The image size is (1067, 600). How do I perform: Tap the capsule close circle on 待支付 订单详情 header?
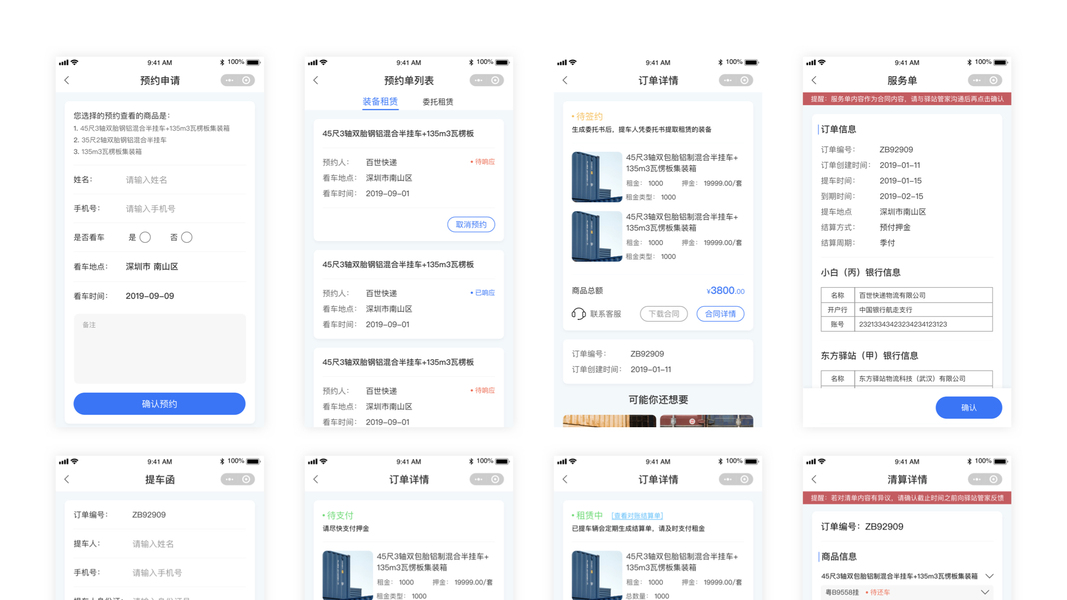click(495, 480)
